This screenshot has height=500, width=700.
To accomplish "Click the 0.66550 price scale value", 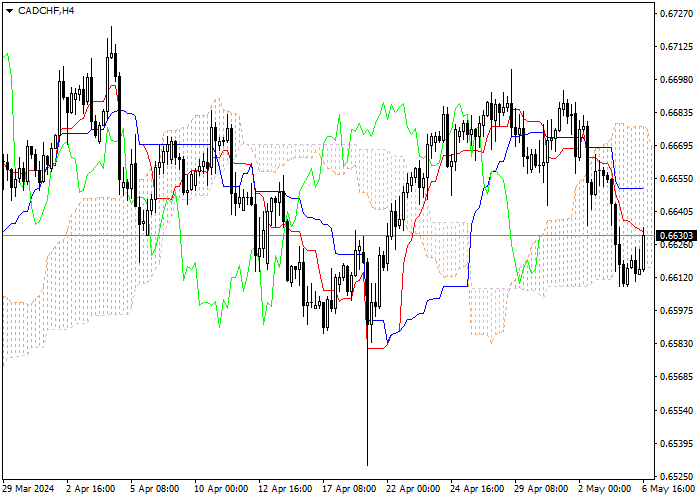I will (x=676, y=179).
